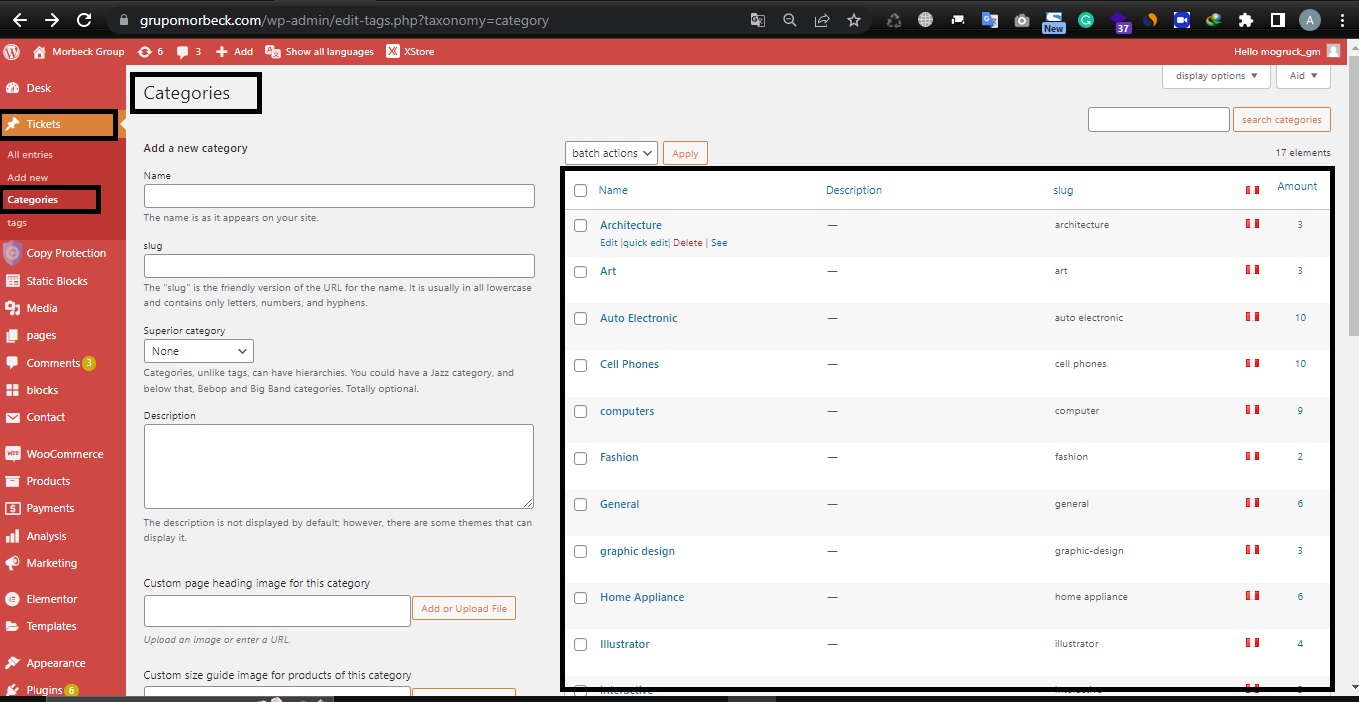Viewport: 1359px width, 702px height.
Task: Open the puzzle-piece Extensions icon
Action: click(x=1245, y=19)
